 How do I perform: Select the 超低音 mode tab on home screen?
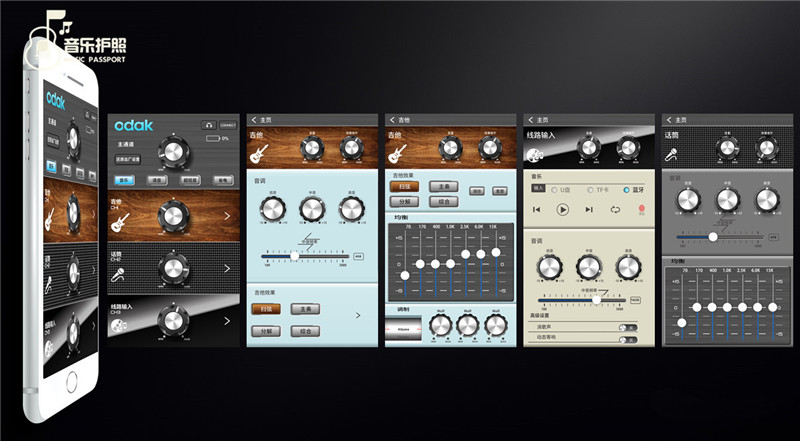click(x=190, y=180)
